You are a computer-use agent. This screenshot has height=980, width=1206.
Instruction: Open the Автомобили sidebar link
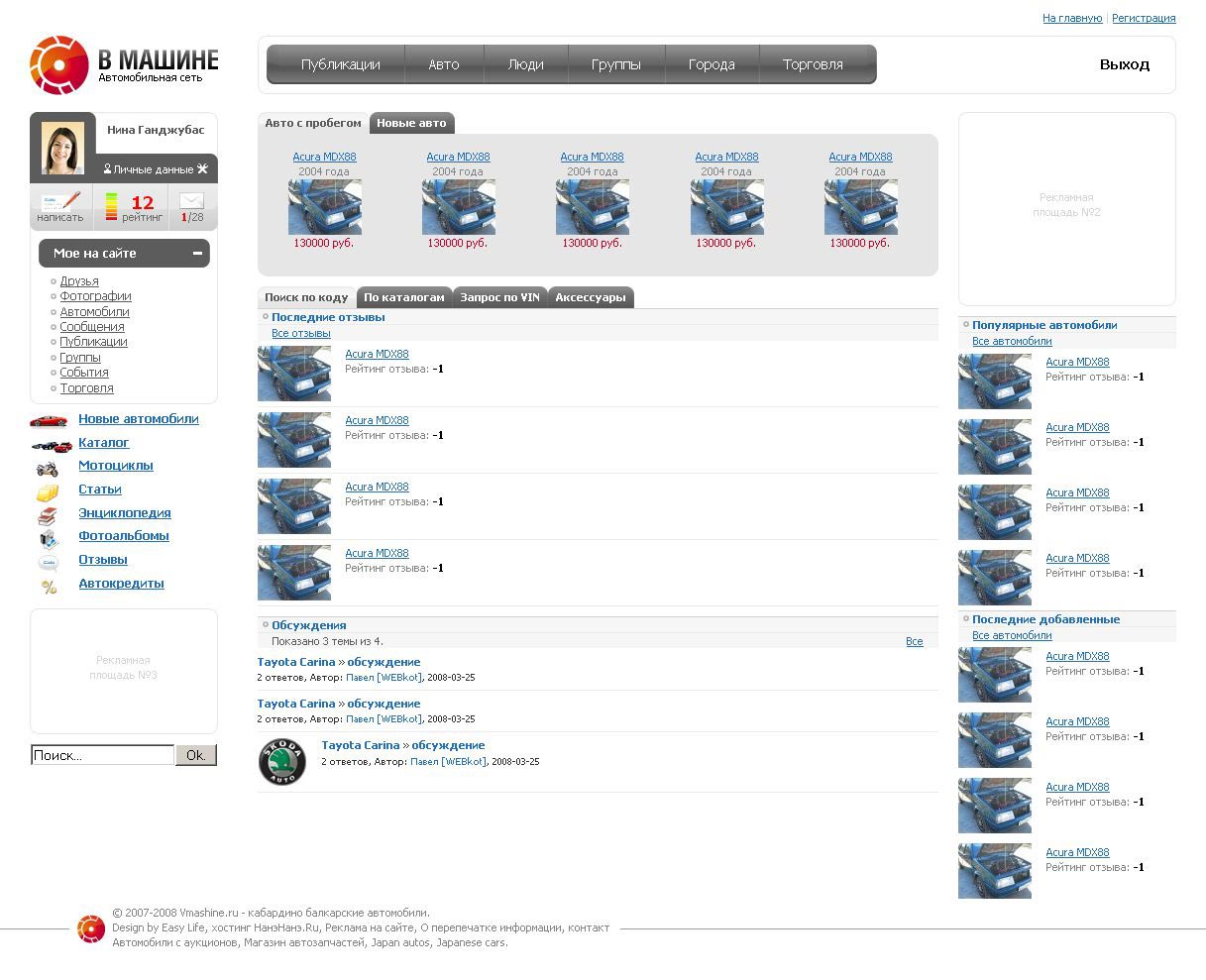(x=94, y=312)
